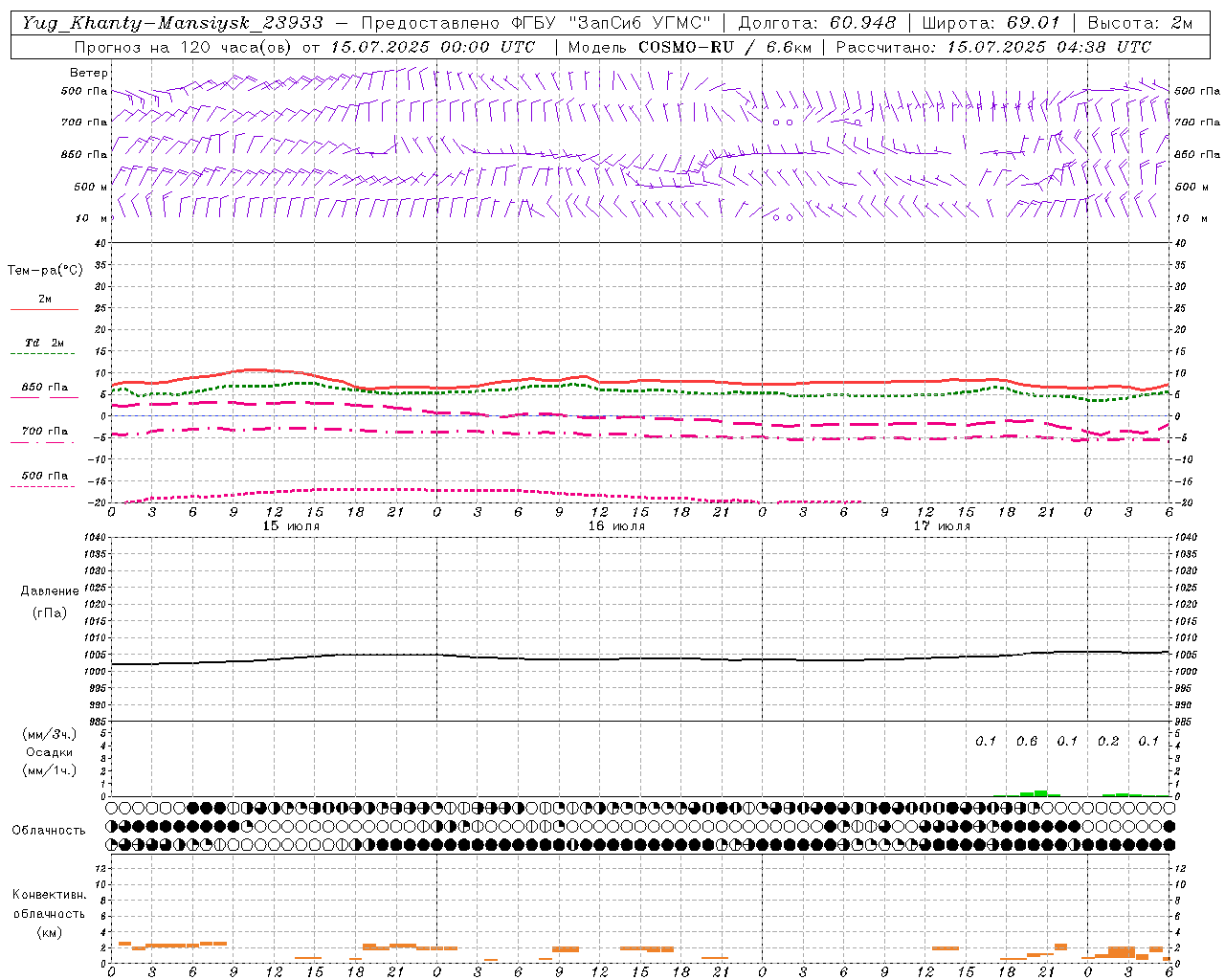Screen dimensions: 1225x980
Task: Click the 0.6 precipitation amount value
Action: pos(1027,741)
